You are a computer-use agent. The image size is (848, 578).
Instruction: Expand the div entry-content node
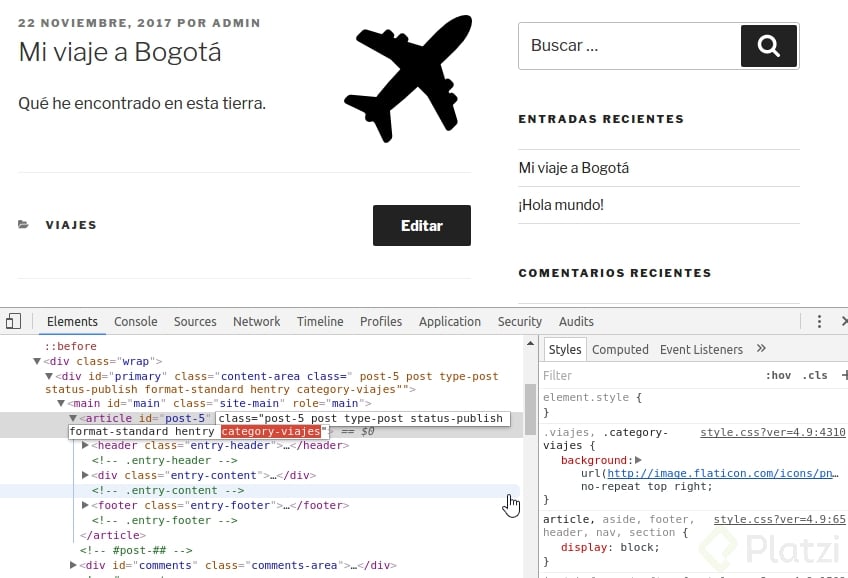pyautogui.click(x=85, y=475)
